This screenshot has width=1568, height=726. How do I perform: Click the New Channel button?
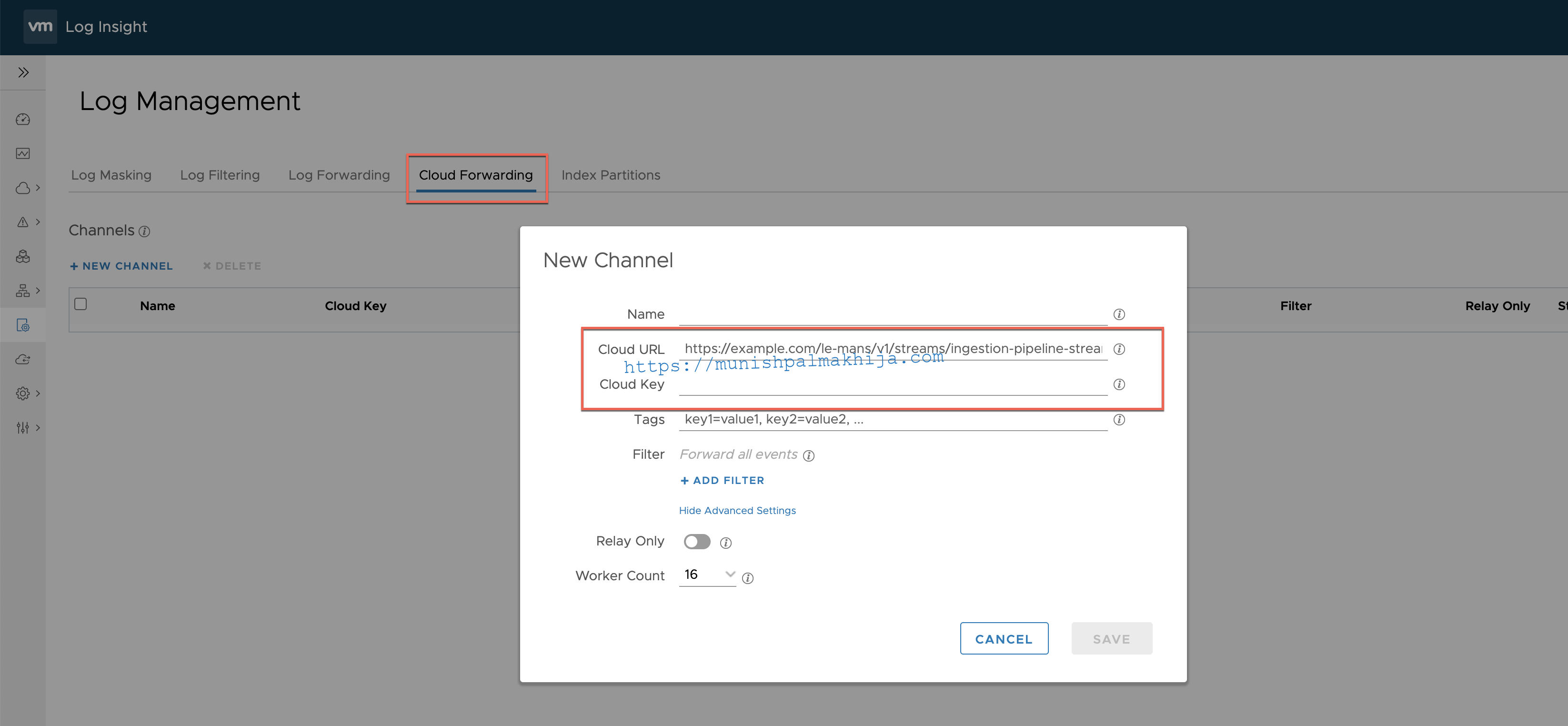tap(122, 266)
